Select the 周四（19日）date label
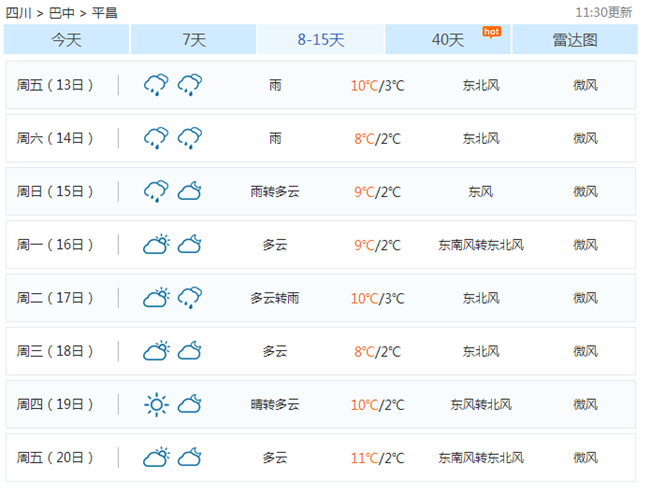650x493 pixels. (55, 404)
